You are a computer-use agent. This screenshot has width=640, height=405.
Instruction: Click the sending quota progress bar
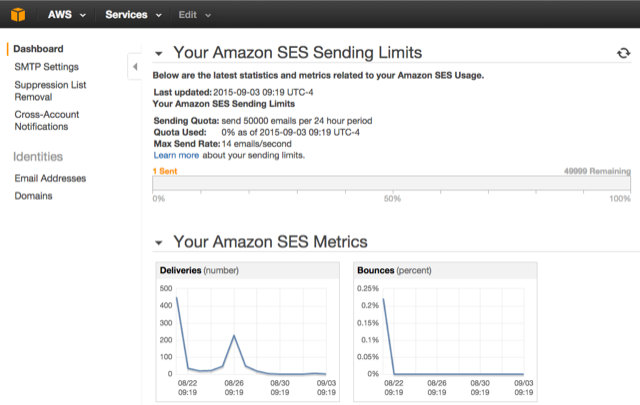pos(391,183)
